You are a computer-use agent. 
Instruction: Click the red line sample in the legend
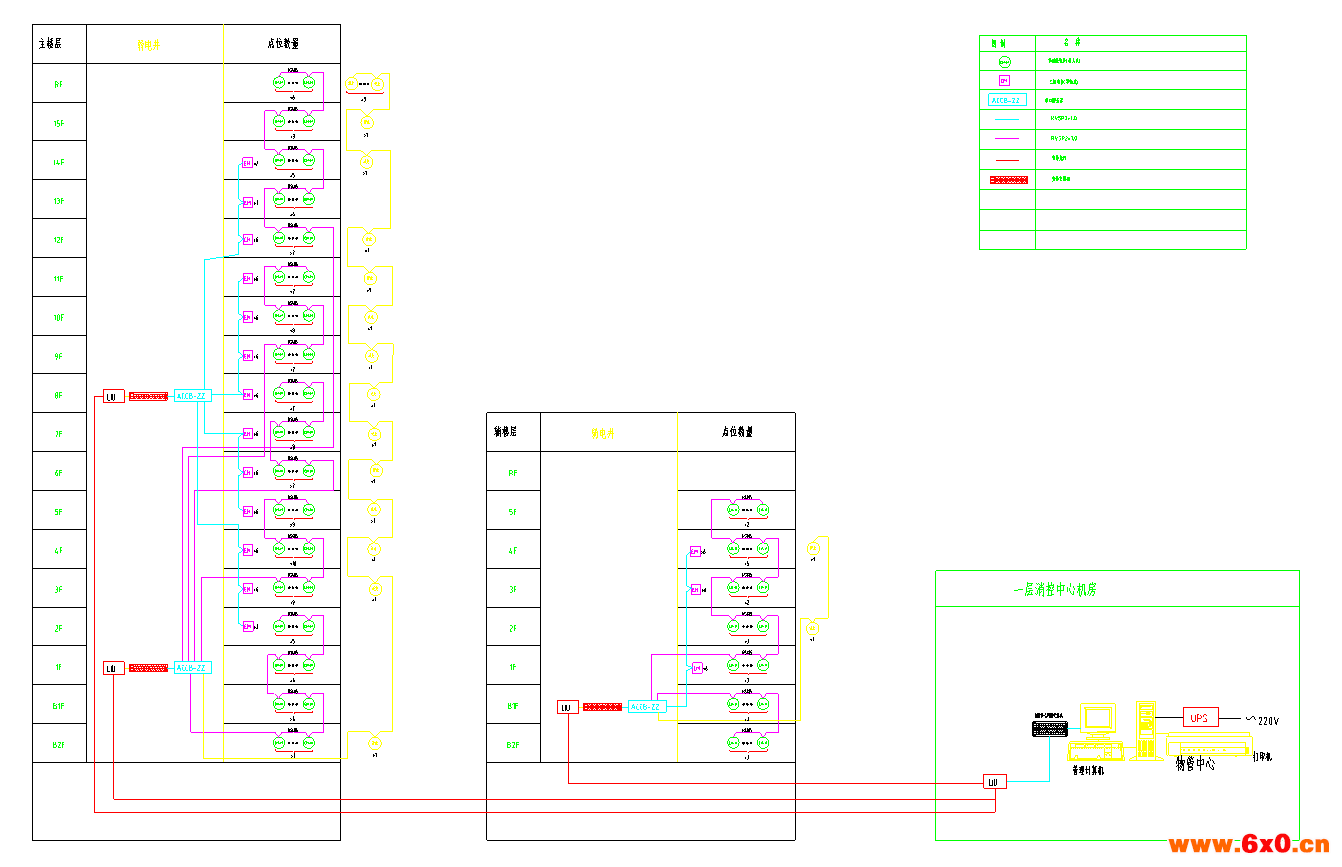coord(1007,159)
